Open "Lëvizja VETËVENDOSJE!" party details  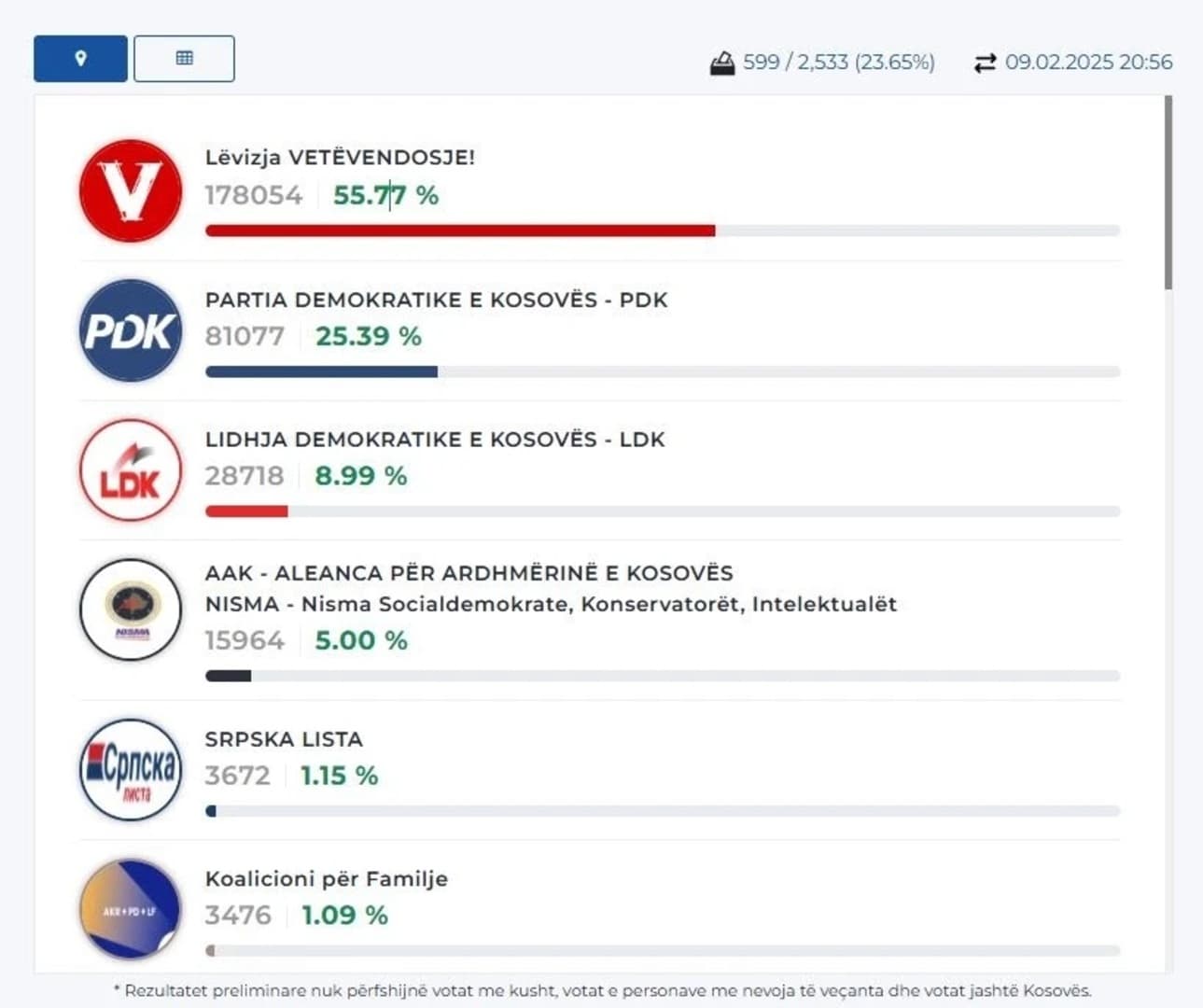[x=340, y=158]
